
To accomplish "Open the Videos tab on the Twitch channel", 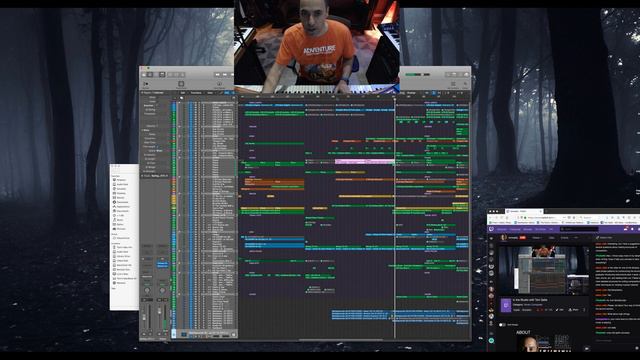I will pos(536,238).
